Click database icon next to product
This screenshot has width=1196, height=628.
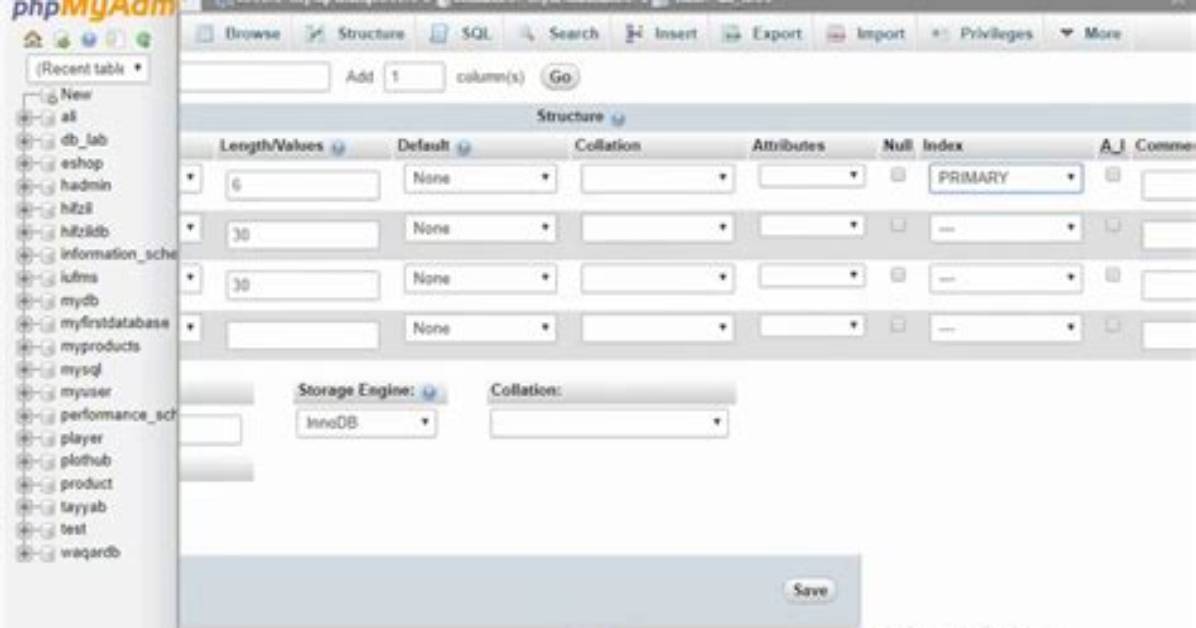[48, 485]
